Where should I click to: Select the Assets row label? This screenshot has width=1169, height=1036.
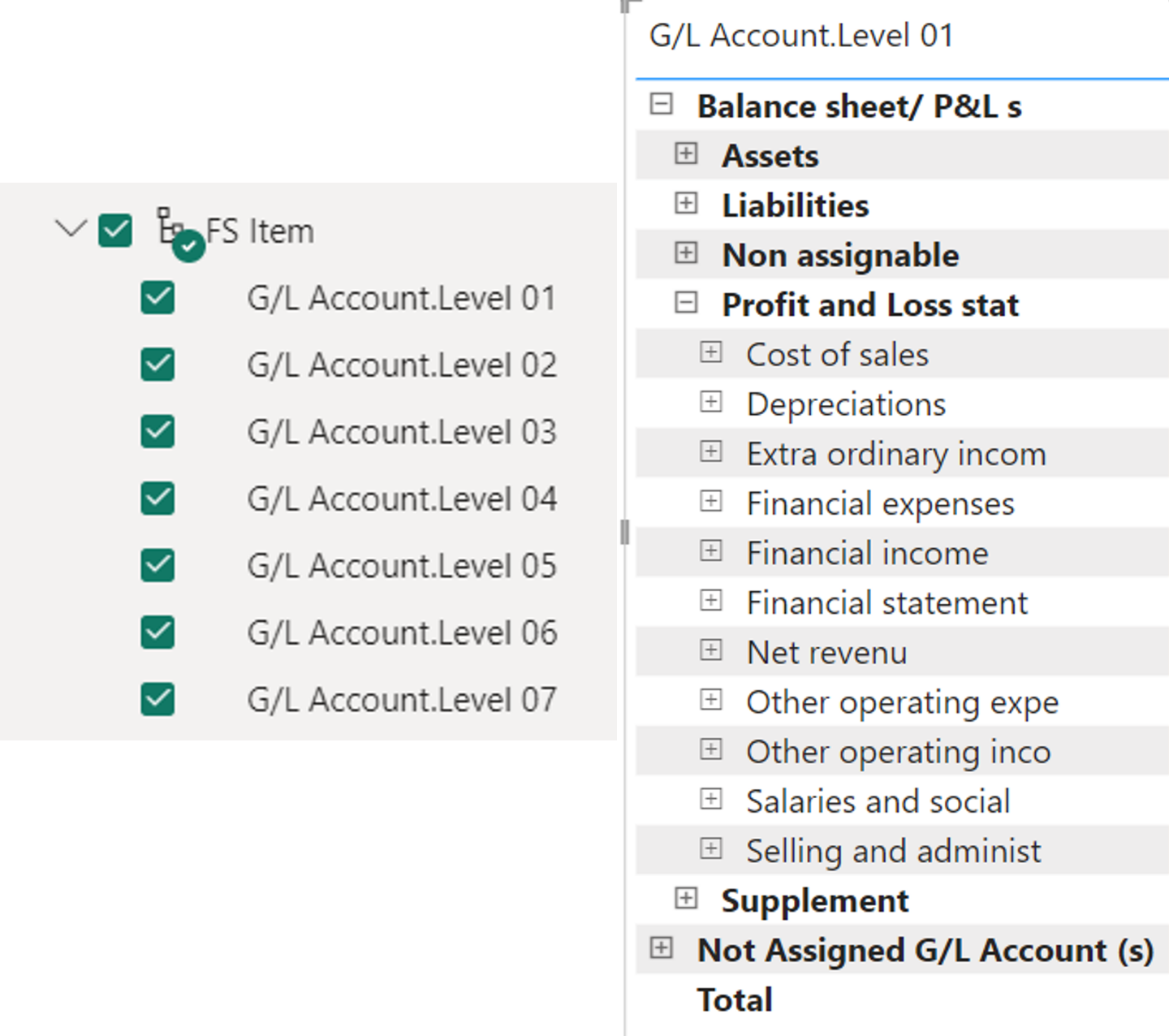click(x=770, y=156)
